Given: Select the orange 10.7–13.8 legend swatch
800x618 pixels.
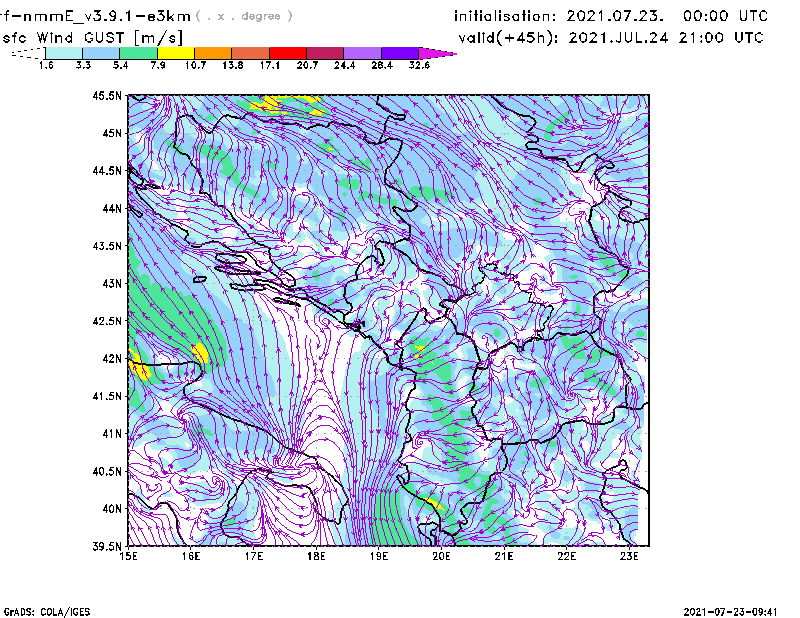Looking at the screenshot, I should [213, 53].
